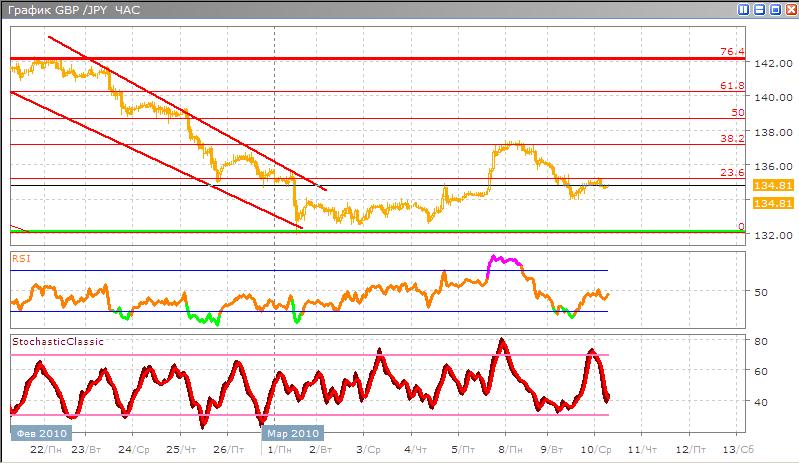Viewport: 799px width, 463px height.
Task: Select the 0 Fibonacci level label
Action: click(740, 227)
